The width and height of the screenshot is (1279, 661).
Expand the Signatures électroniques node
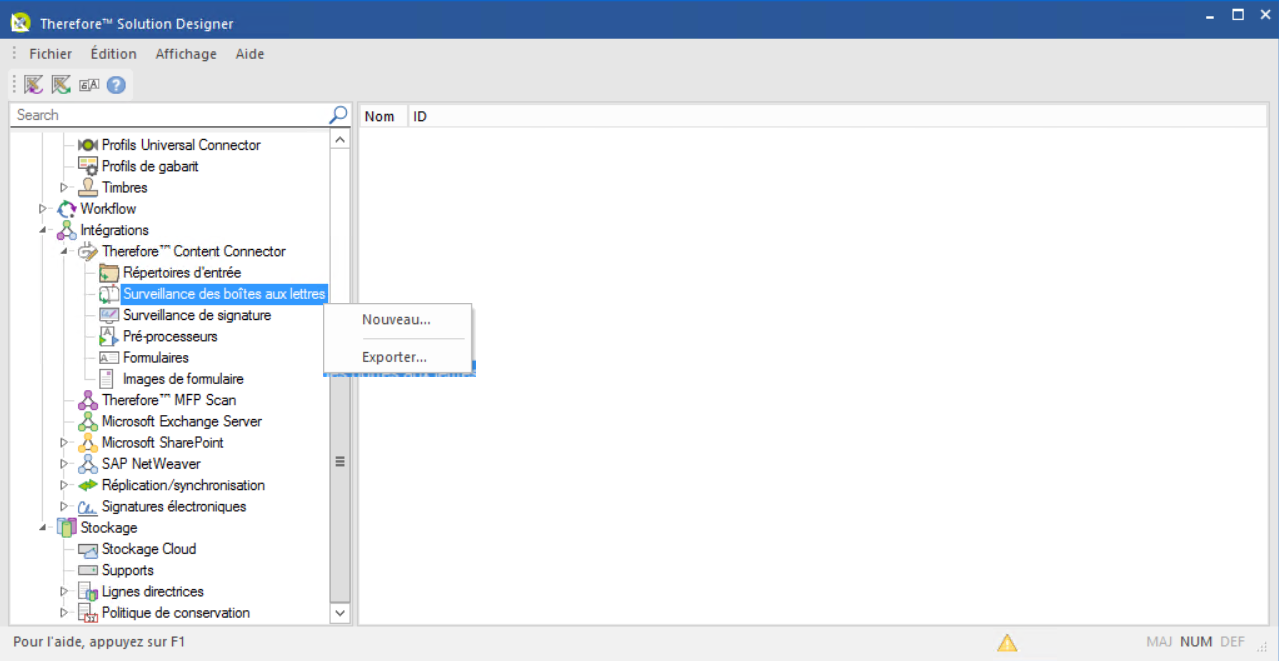click(64, 506)
